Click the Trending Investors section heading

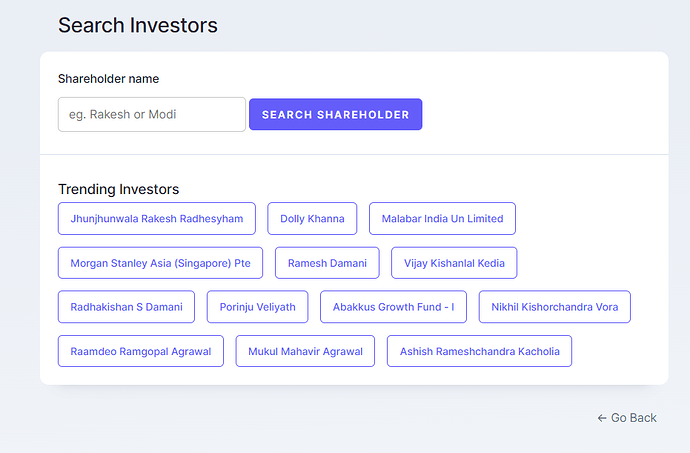click(x=118, y=189)
